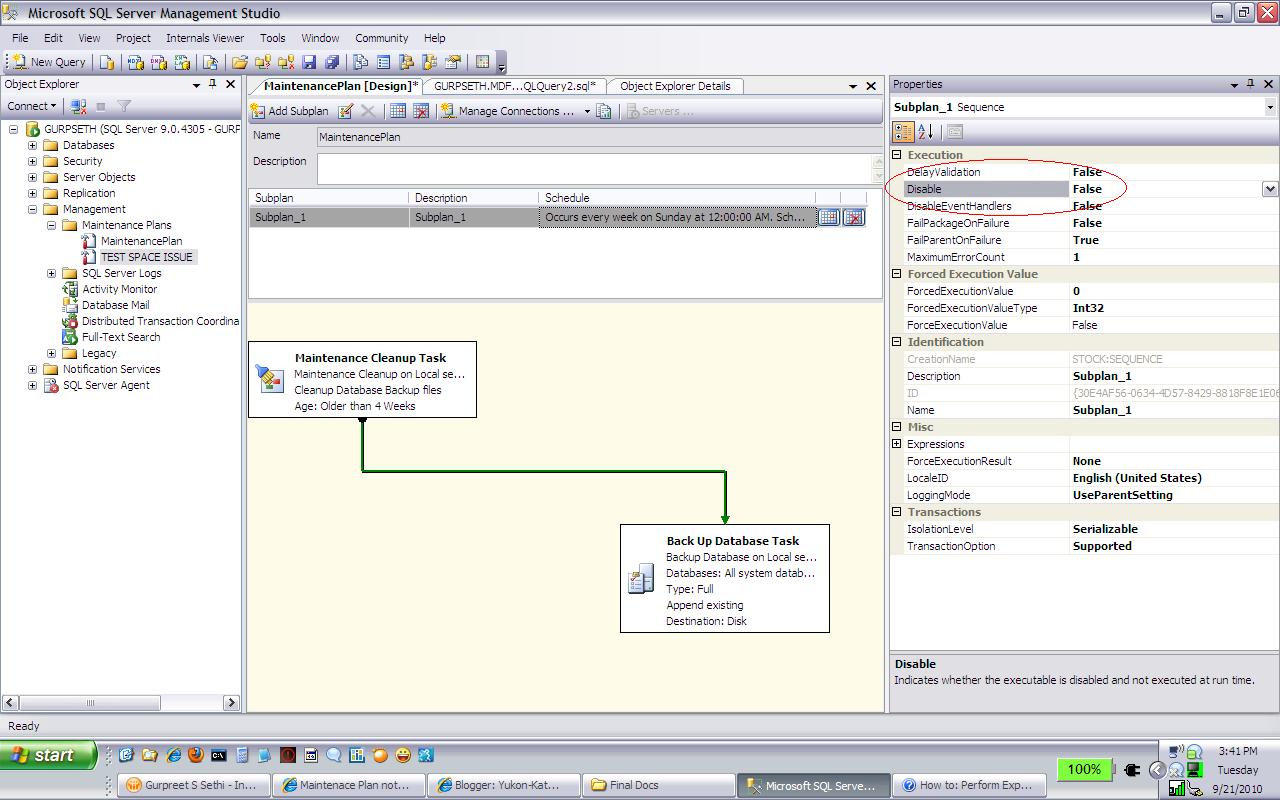Screen dimensions: 1280x800
Task: Switch to the Object Explorer Details tab
Action: coord(675,86)
